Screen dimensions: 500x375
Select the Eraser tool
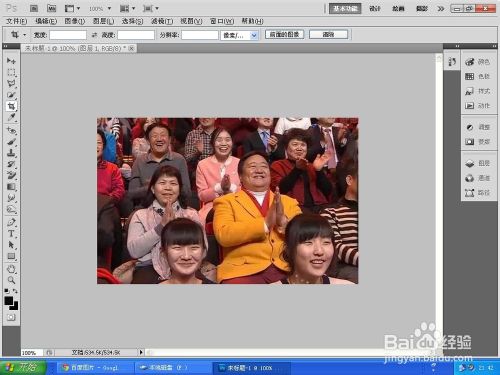click(11, 176)
